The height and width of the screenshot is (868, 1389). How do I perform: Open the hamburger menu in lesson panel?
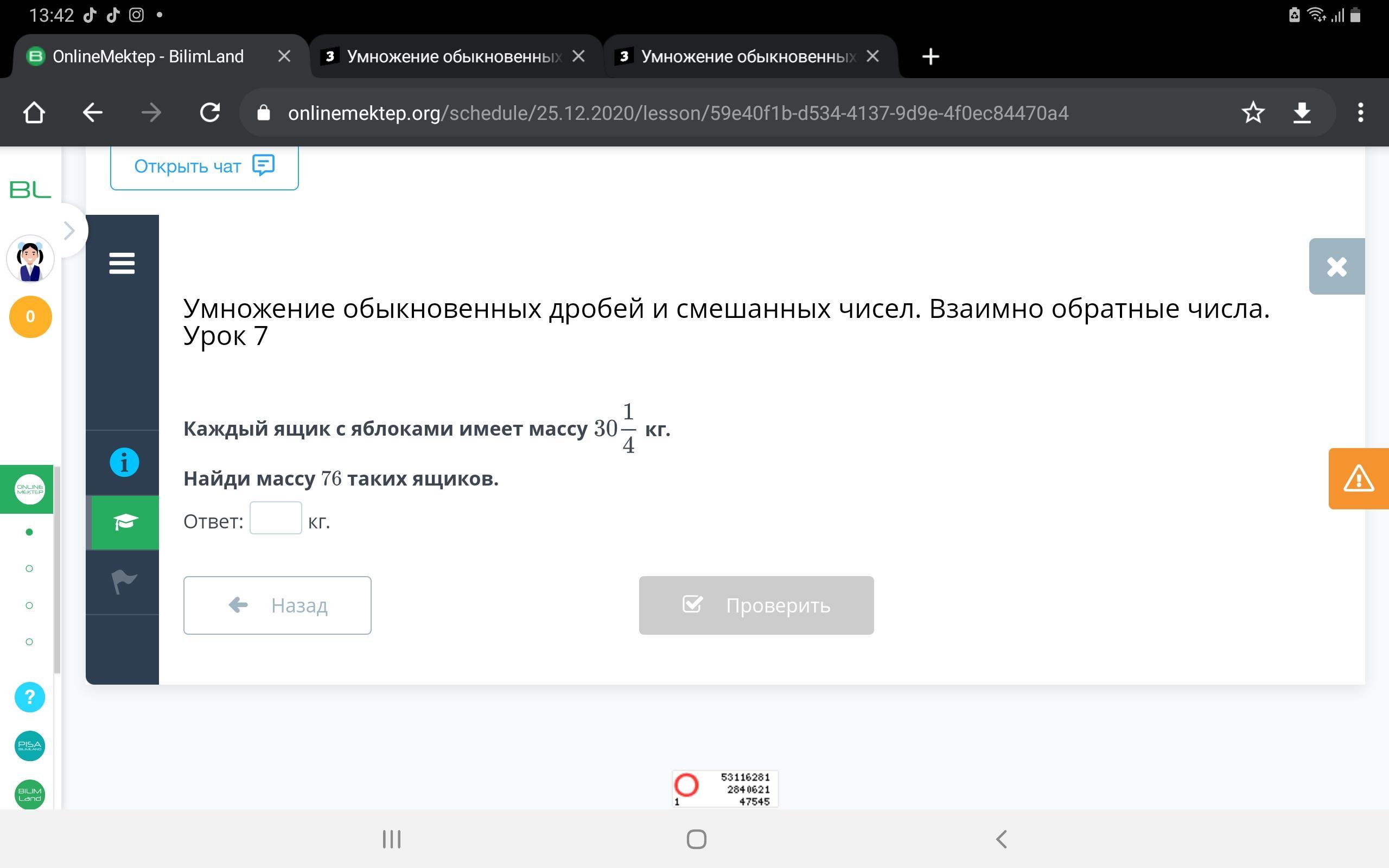pyautogui.click(x=122, y=264)
